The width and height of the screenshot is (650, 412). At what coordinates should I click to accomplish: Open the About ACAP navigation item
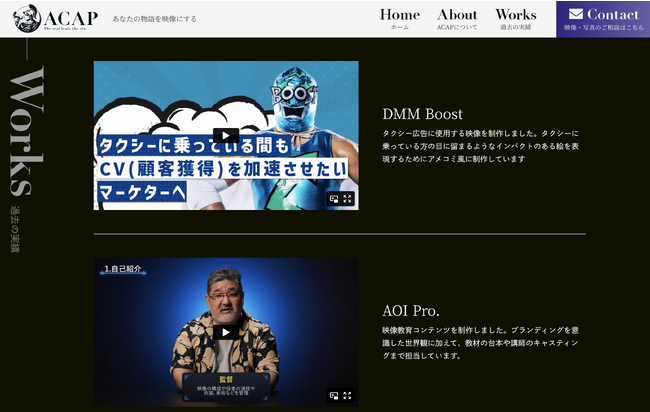tap(457, 19)
